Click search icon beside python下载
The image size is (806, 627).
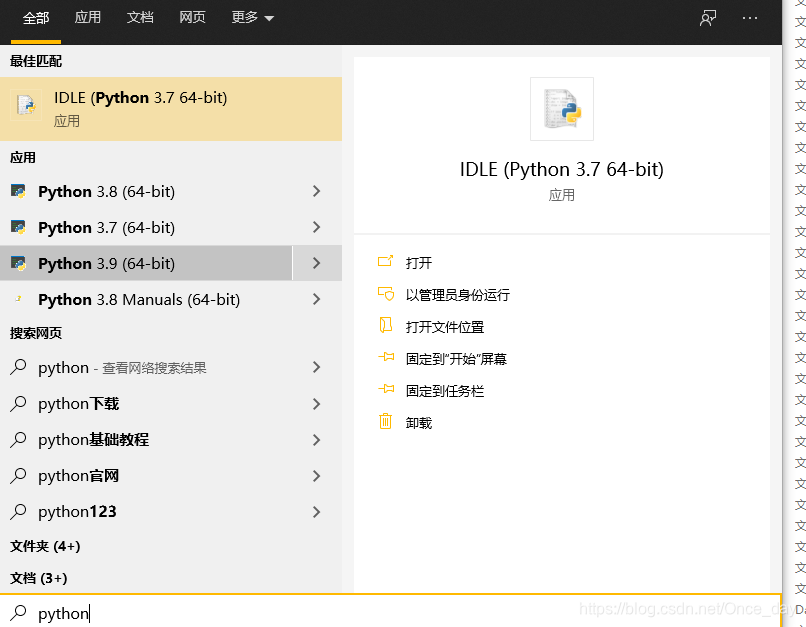tap(19, 403)
